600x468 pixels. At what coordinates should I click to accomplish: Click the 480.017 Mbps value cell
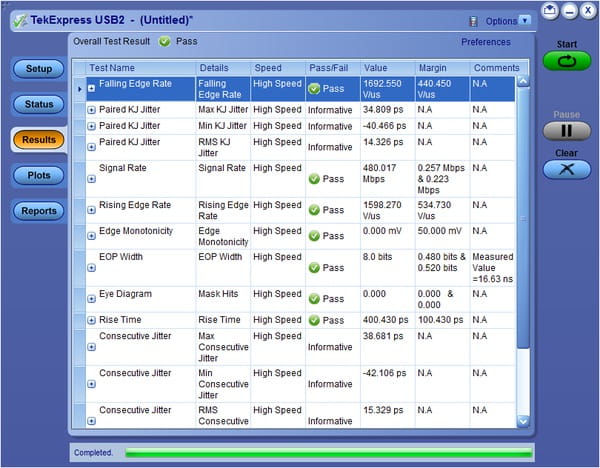point(387,179)
